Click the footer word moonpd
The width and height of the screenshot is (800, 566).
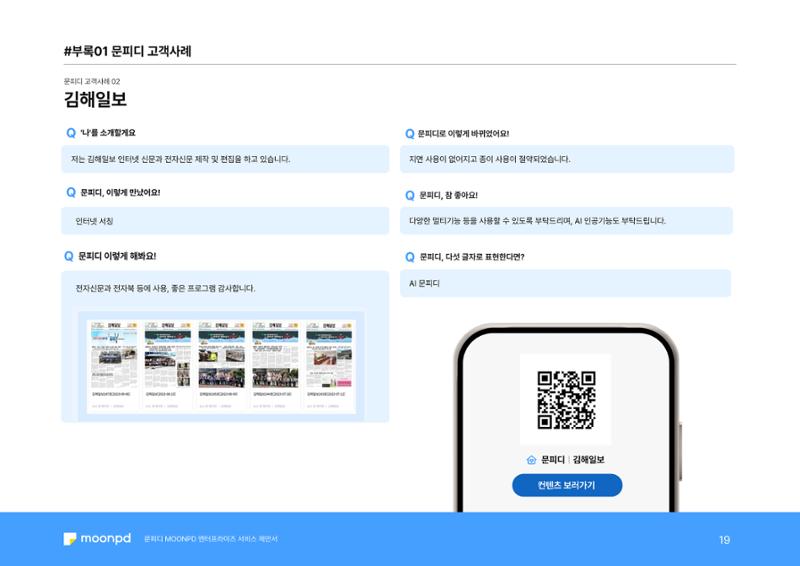click(106, 539)
